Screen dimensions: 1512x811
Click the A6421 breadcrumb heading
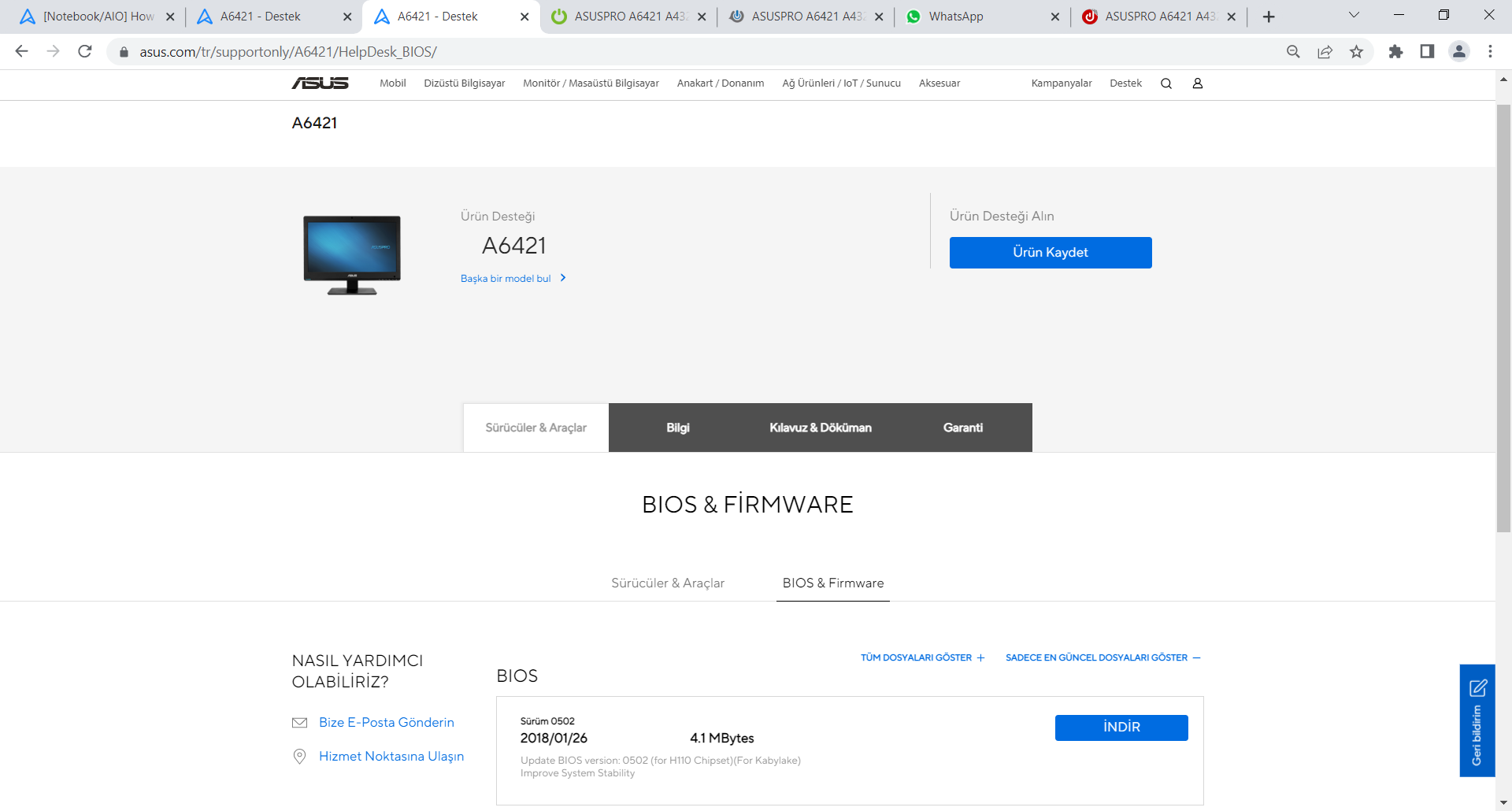click(x=314, y=123)
